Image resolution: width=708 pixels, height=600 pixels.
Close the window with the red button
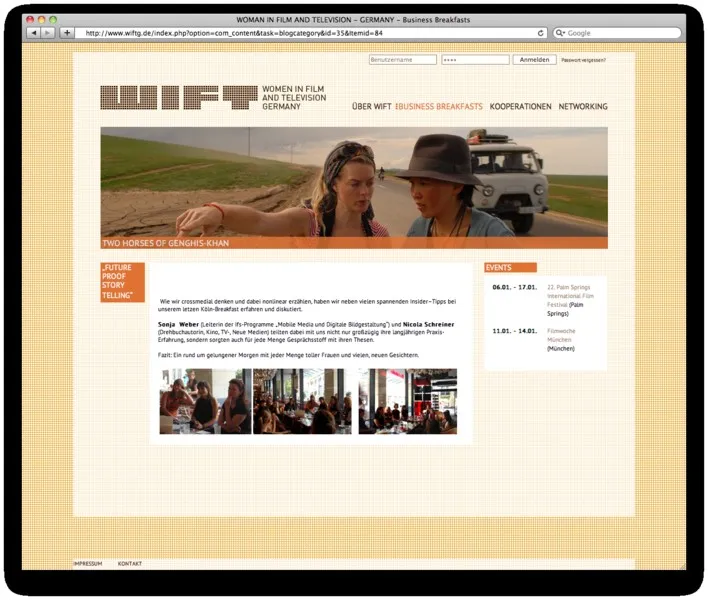tap(30, 19)
